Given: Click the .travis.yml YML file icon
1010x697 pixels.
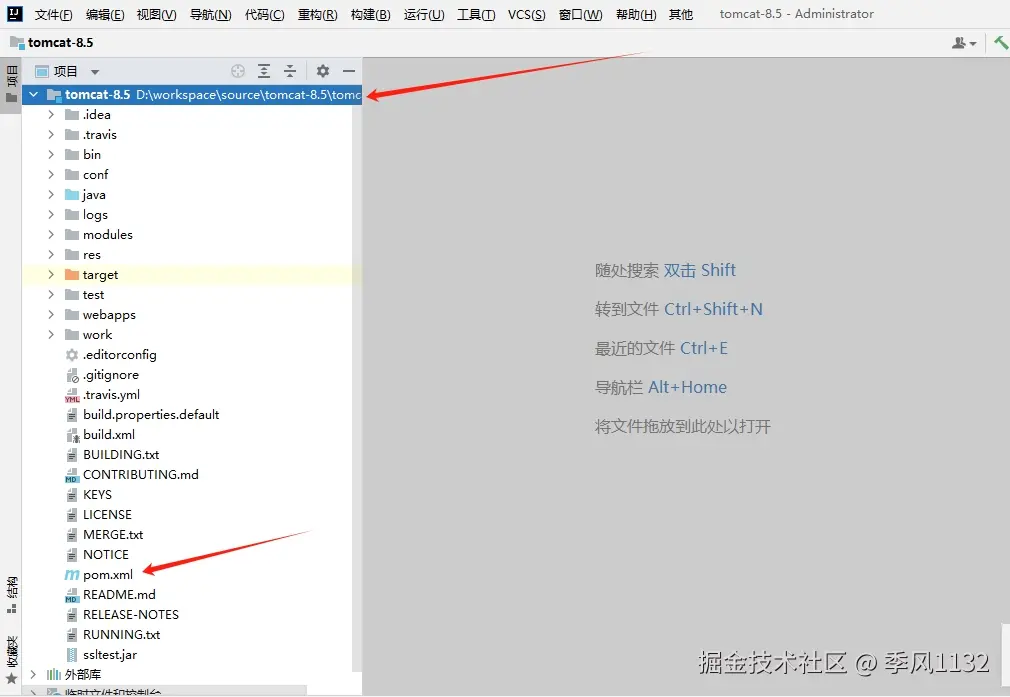Looking at the screenshot, I should pyautogui.click(x=71, y=395).
